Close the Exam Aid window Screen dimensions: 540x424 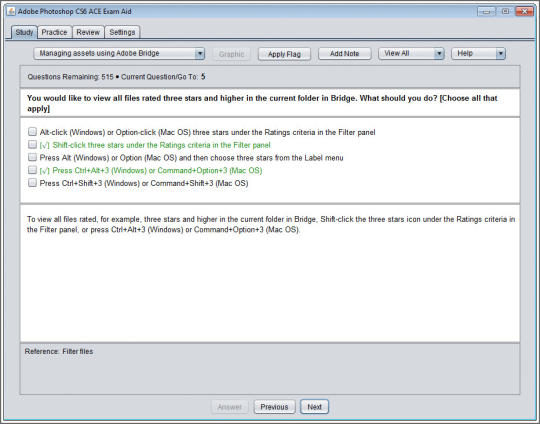click(x=524, y=12)
